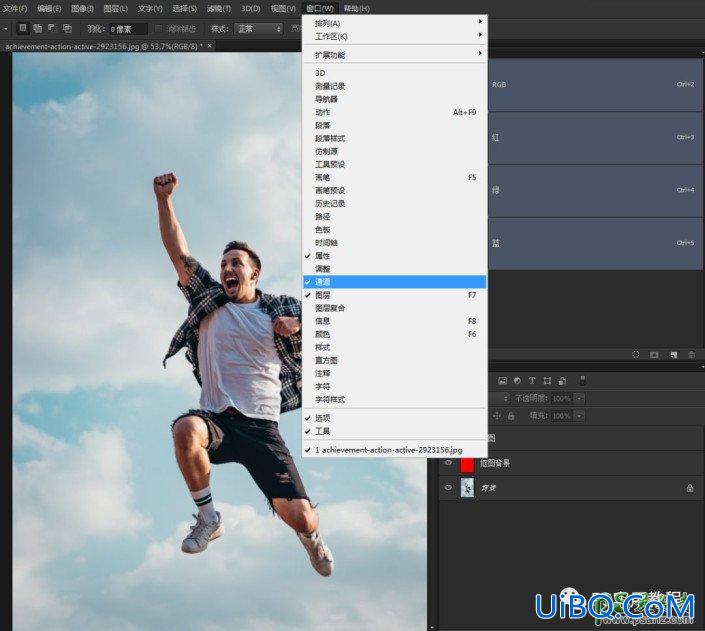This screenshot has height=631, width=705.
Task: Uncheck the 属性 panel in Window menu
Action: [395, 256]
